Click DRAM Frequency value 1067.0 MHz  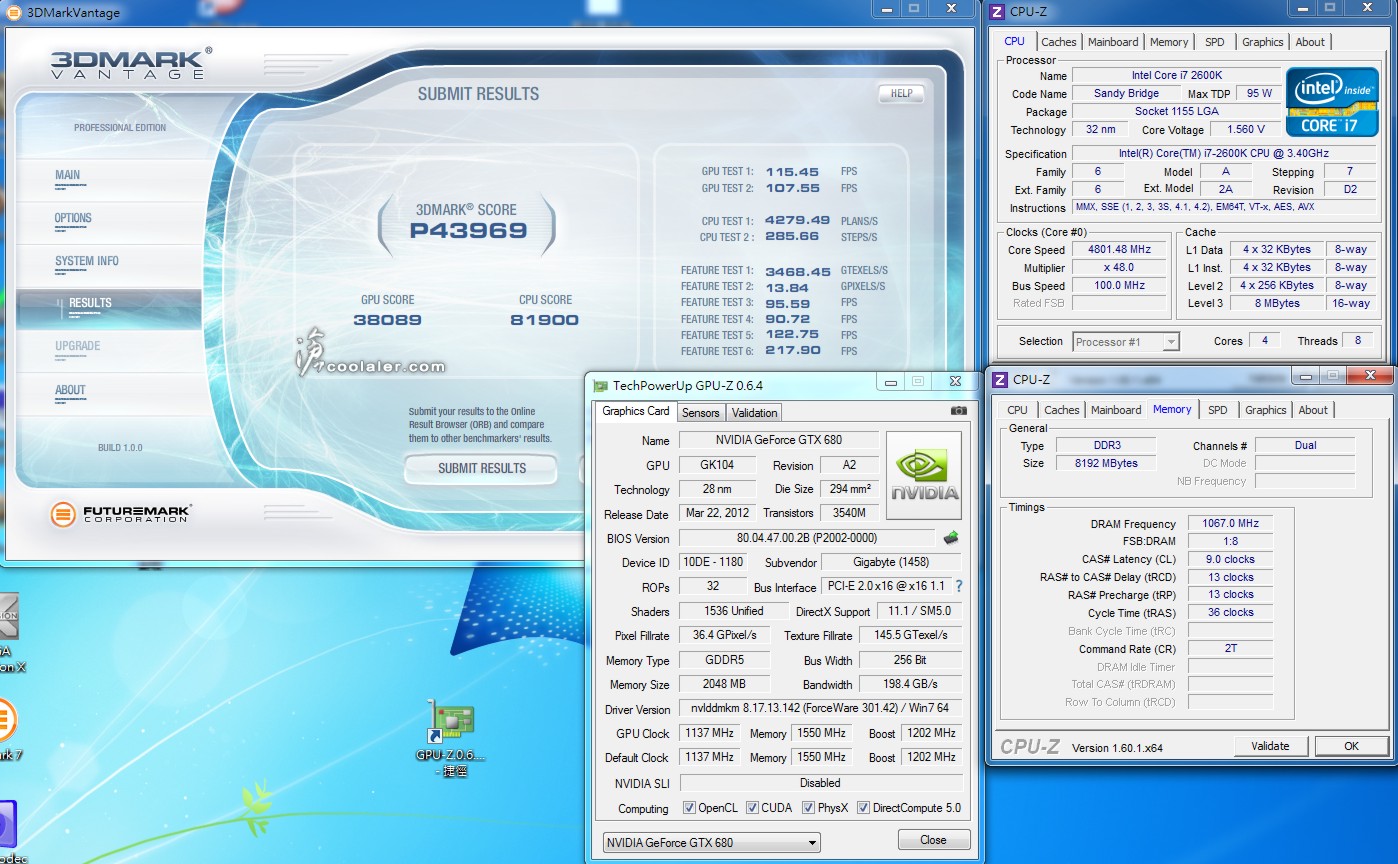tap(1230, 523)
